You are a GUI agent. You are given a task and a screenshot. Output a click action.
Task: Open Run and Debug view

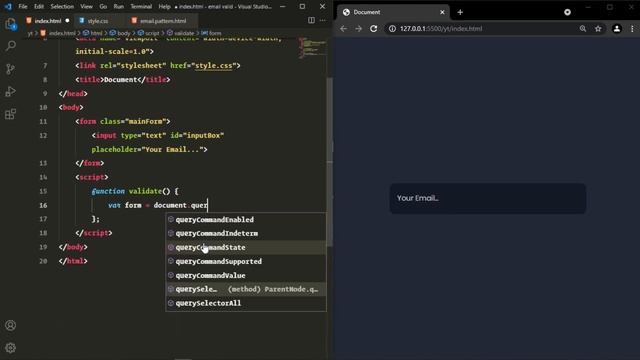click(x=11, y=91)
